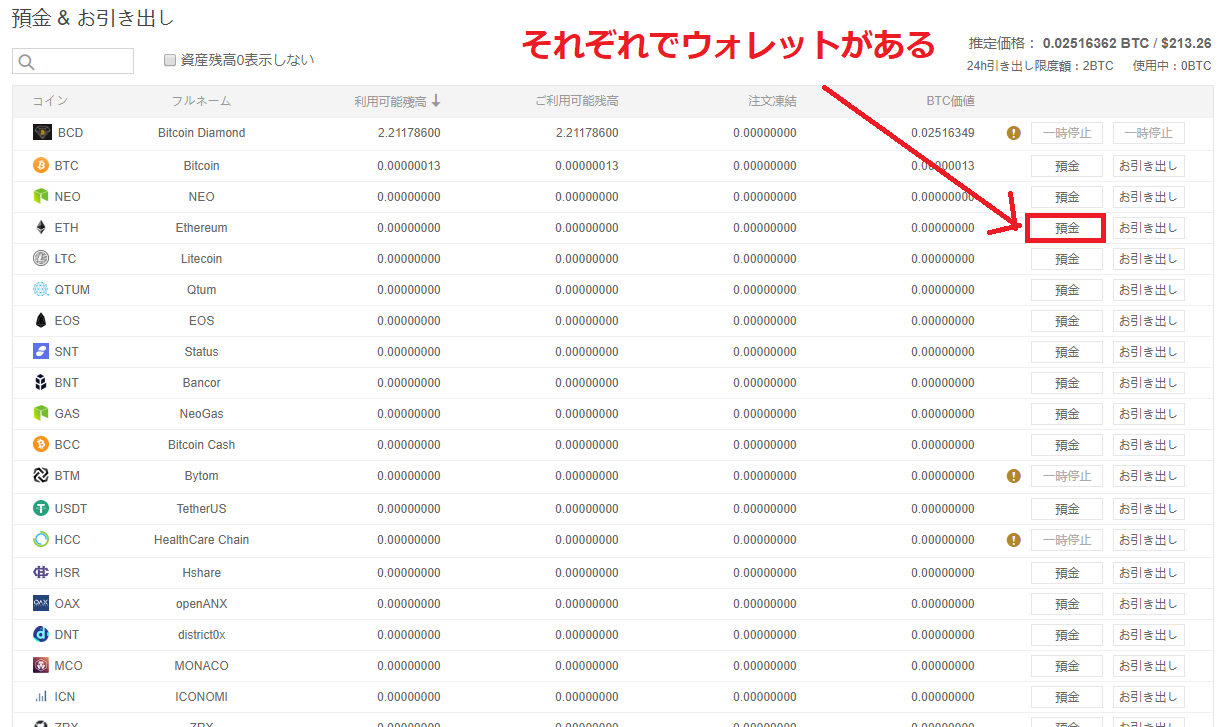Click the SNT Status coin icon
1226x727 pixels.
41,352
